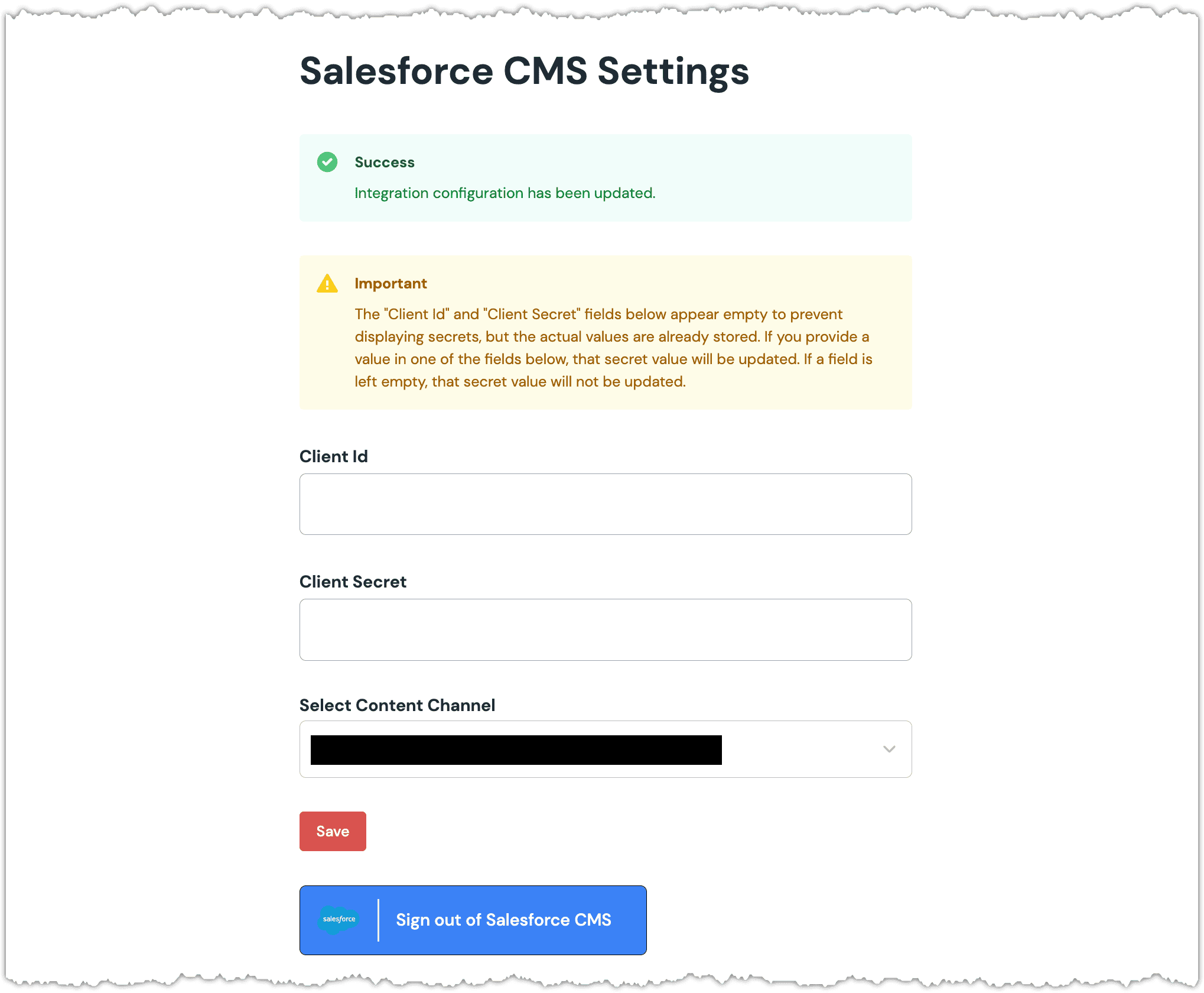Sign out of Salesforce CMS

coord(473,920)
